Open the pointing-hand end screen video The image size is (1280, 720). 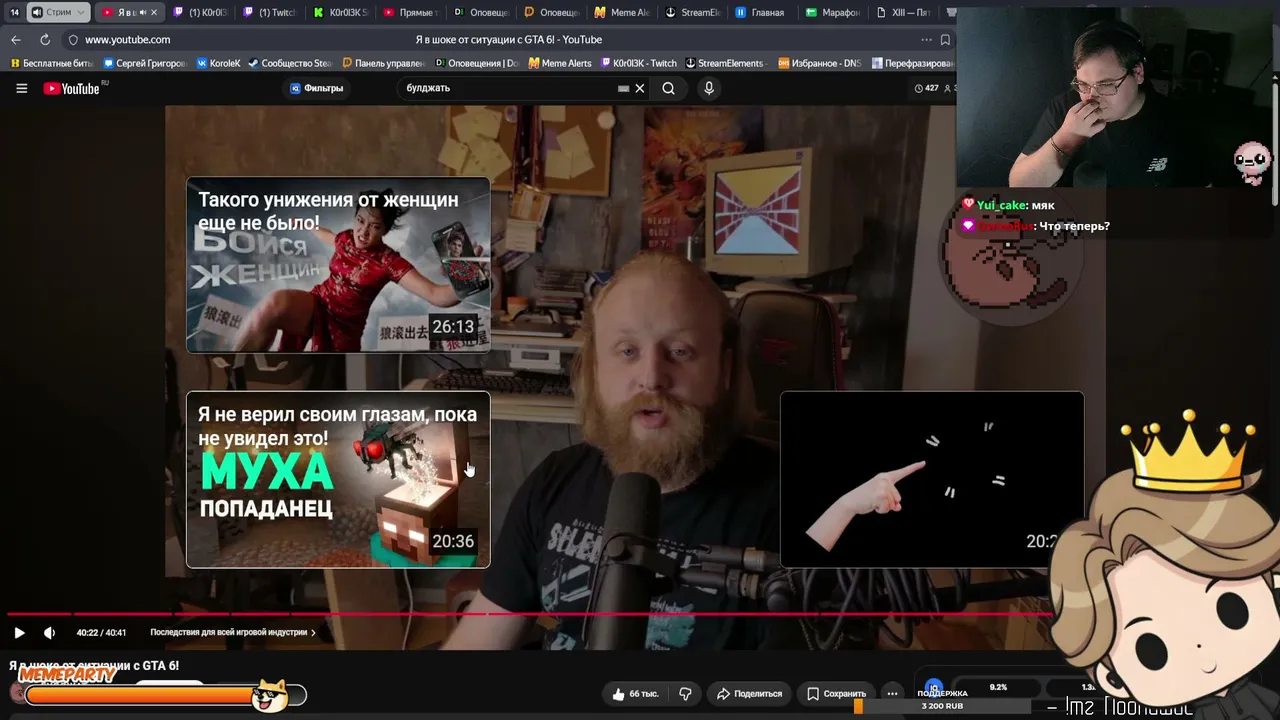click(x=931, y=480)
